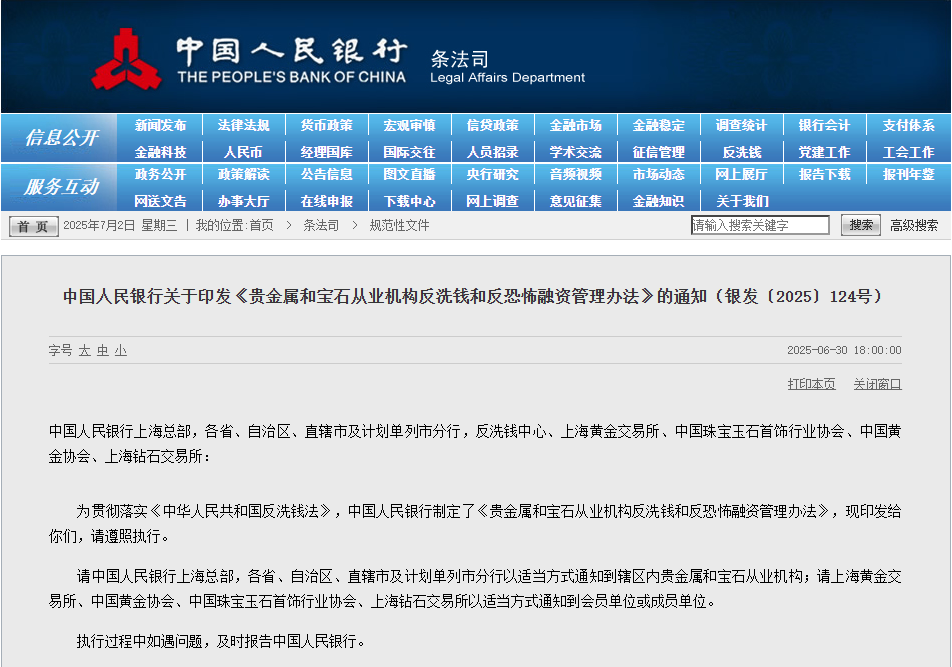Open the 法律法规 menu item
The width and height of the screenshot is (952, 667).
point(243,125)
